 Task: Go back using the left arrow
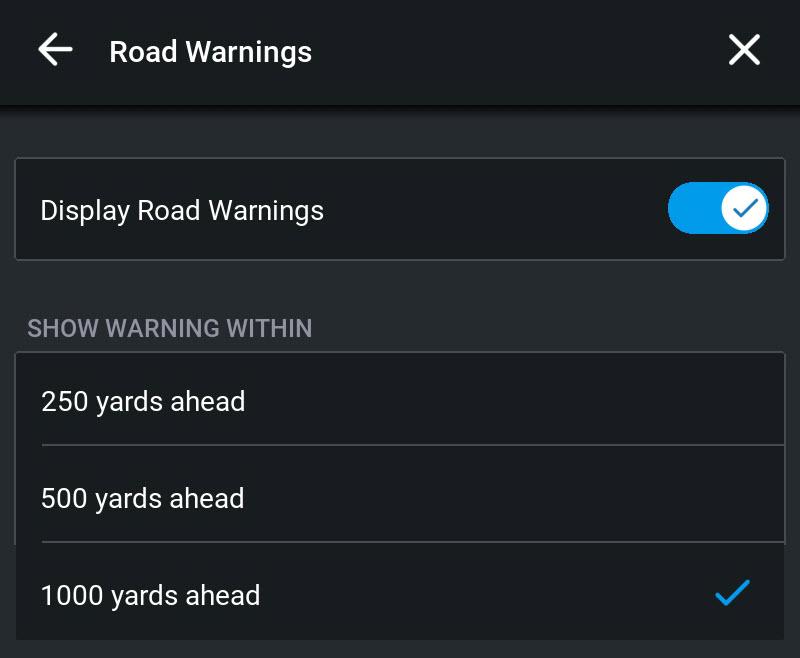click(55, 50)
